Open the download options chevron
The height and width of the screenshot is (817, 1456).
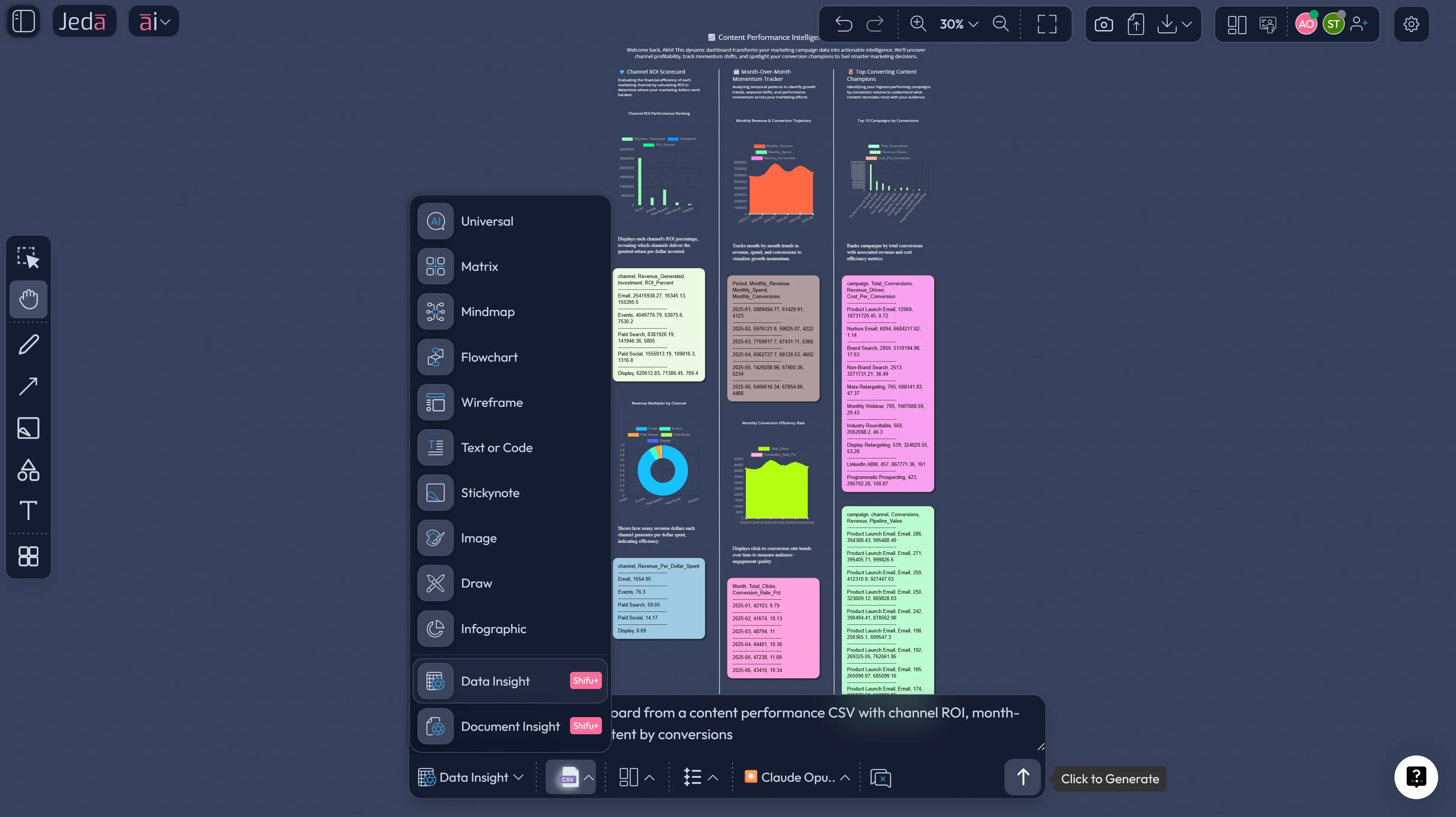pyautogui.click(x=1187, y=24)
